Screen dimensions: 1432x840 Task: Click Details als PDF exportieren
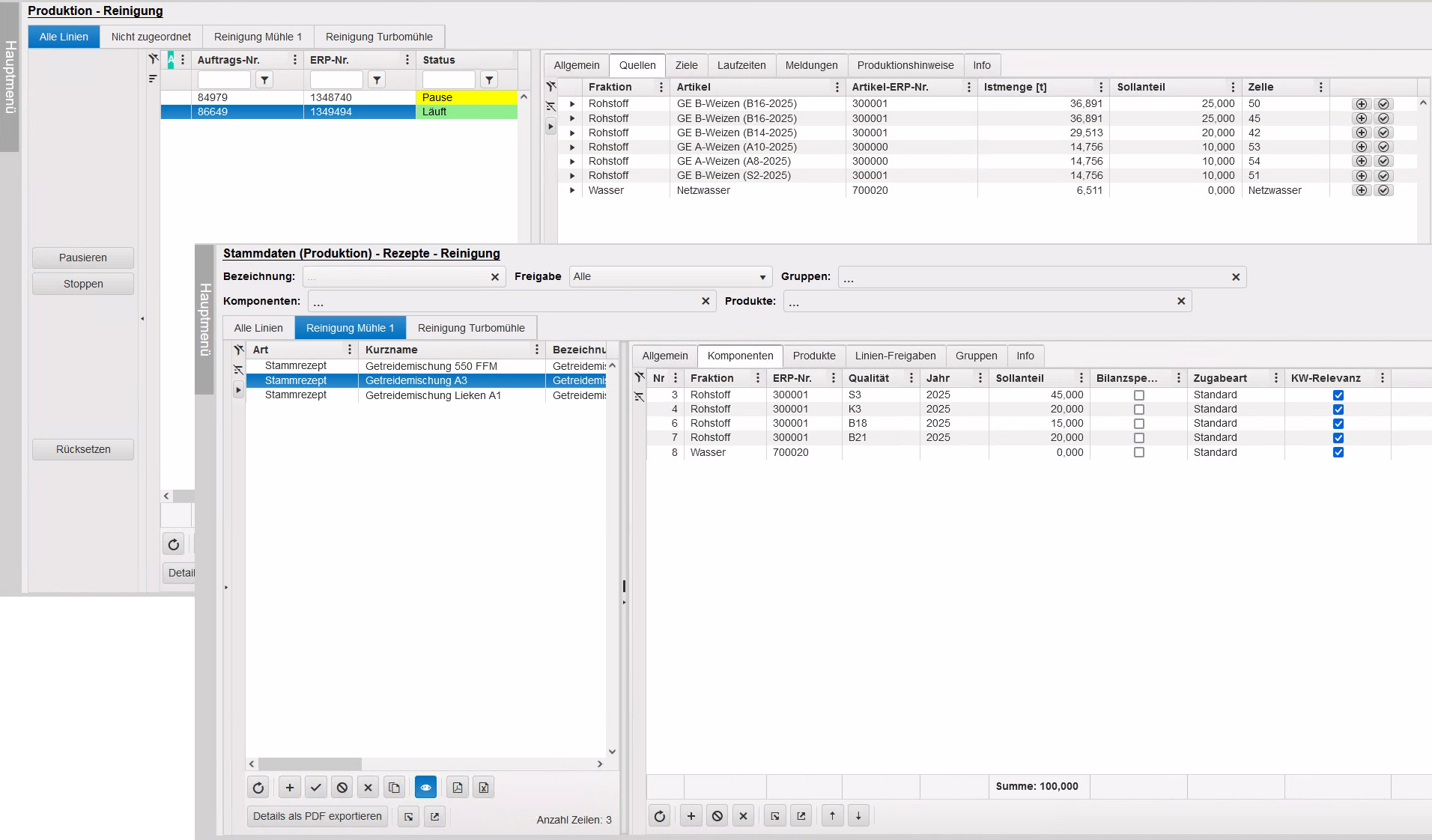(x=318, y=816)
